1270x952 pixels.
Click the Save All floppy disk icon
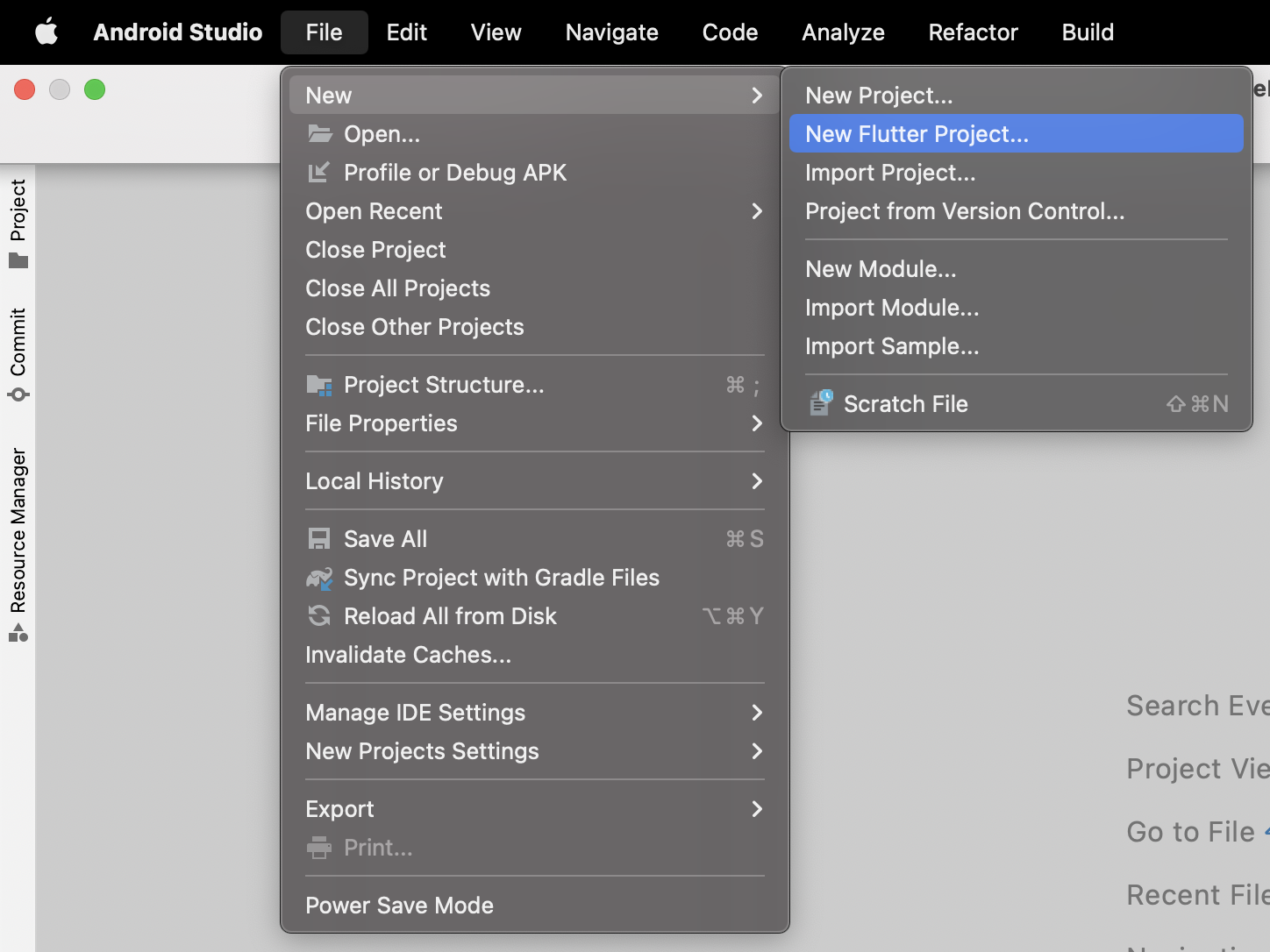pyautogui.click(x=319, y=539)
